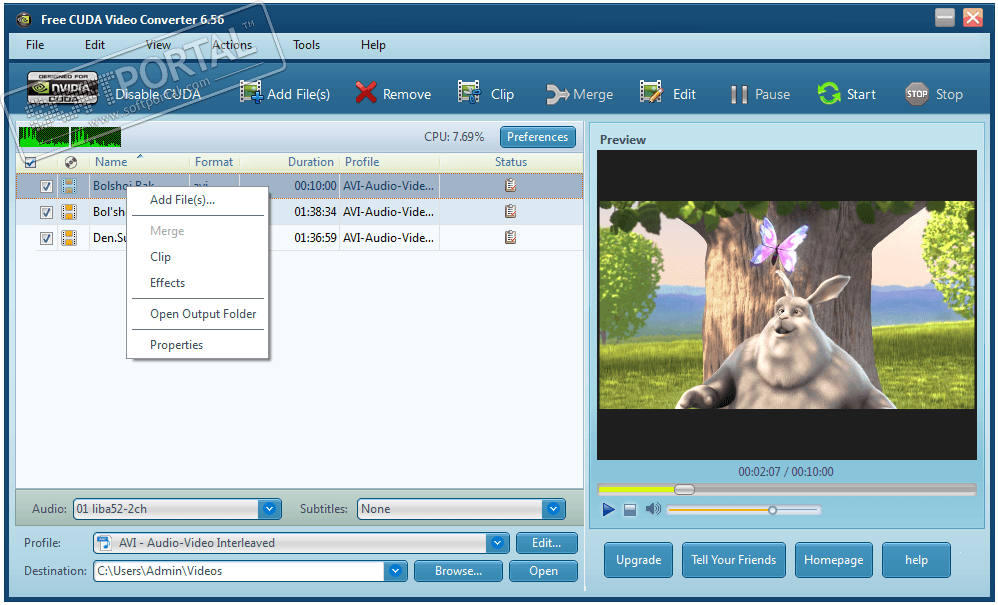Click the Open destination button
This screenshot has height=605, width=998.
(x=544, y=571)
